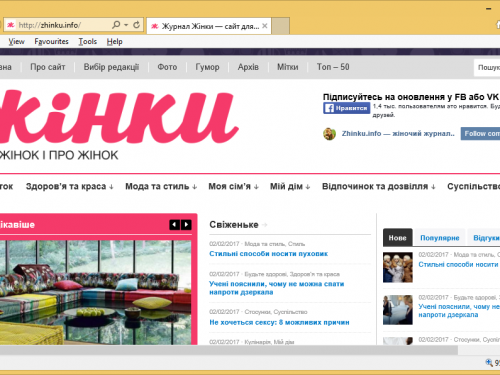Screen dimensions: 500x375
Task: Open sidebar link Стильні способи носити
Action: click(458, 264)
